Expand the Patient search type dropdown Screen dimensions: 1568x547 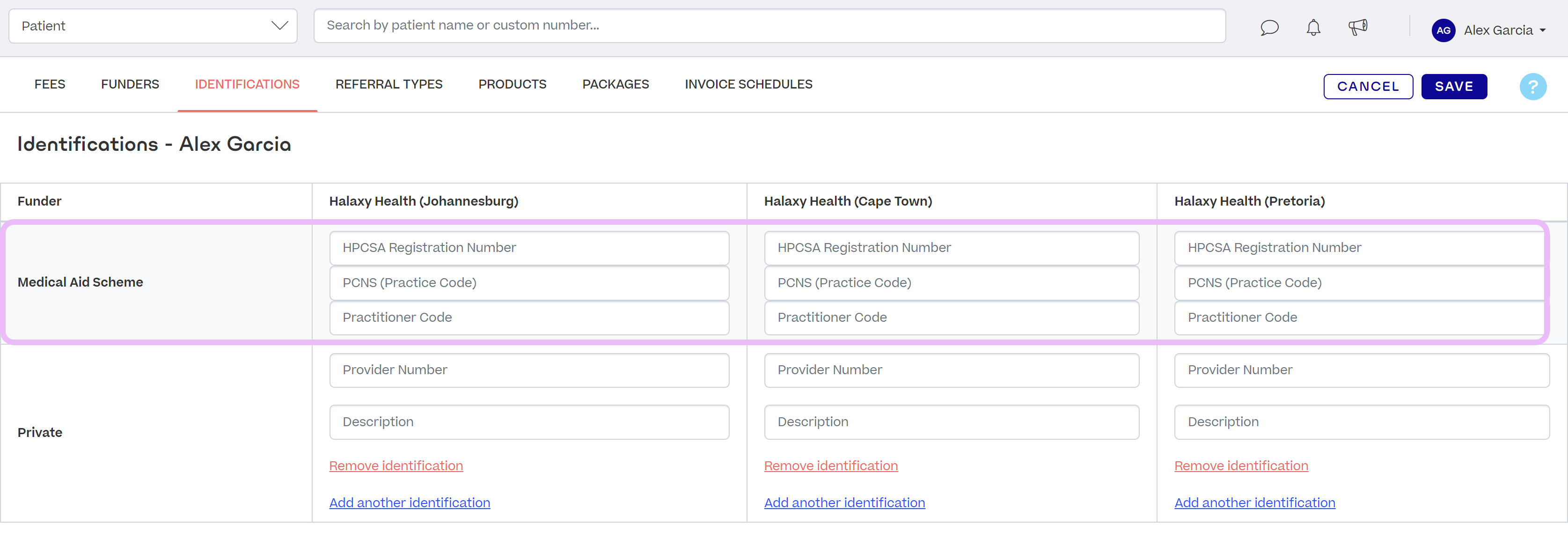tap(153, 26)
